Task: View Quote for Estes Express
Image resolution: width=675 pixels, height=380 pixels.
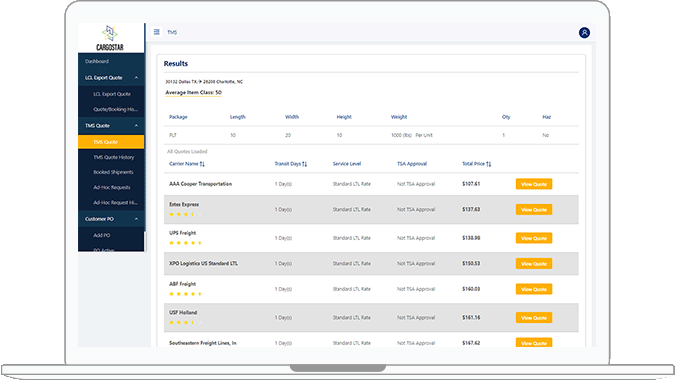Action: pyautogui.click(x=534, y=210)
